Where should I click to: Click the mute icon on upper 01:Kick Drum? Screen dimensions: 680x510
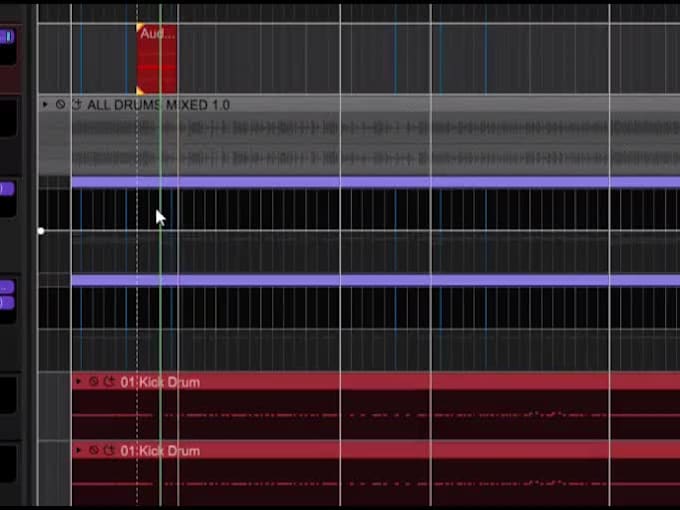93,382
